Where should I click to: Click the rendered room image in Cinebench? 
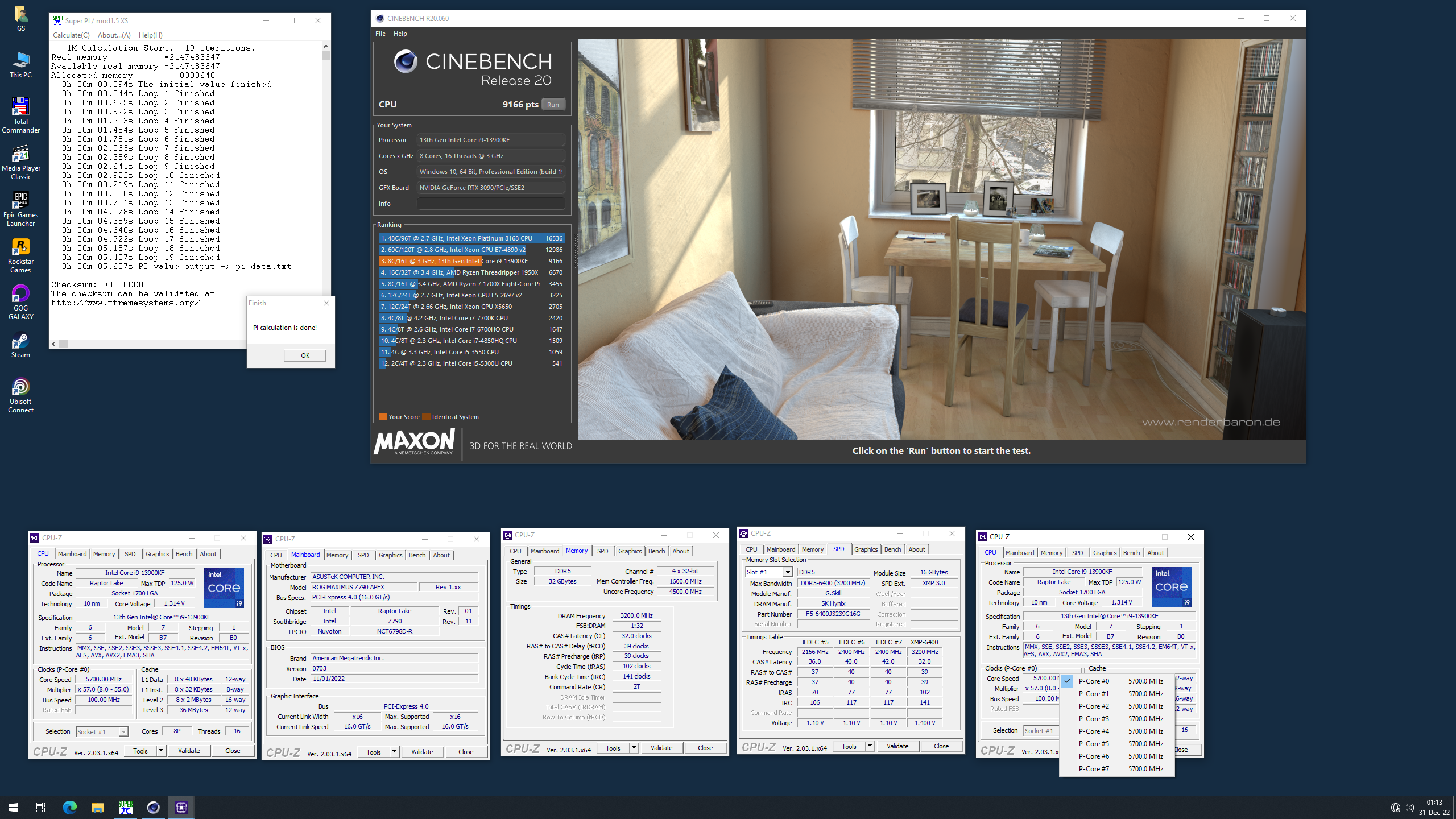coord(941,239)
